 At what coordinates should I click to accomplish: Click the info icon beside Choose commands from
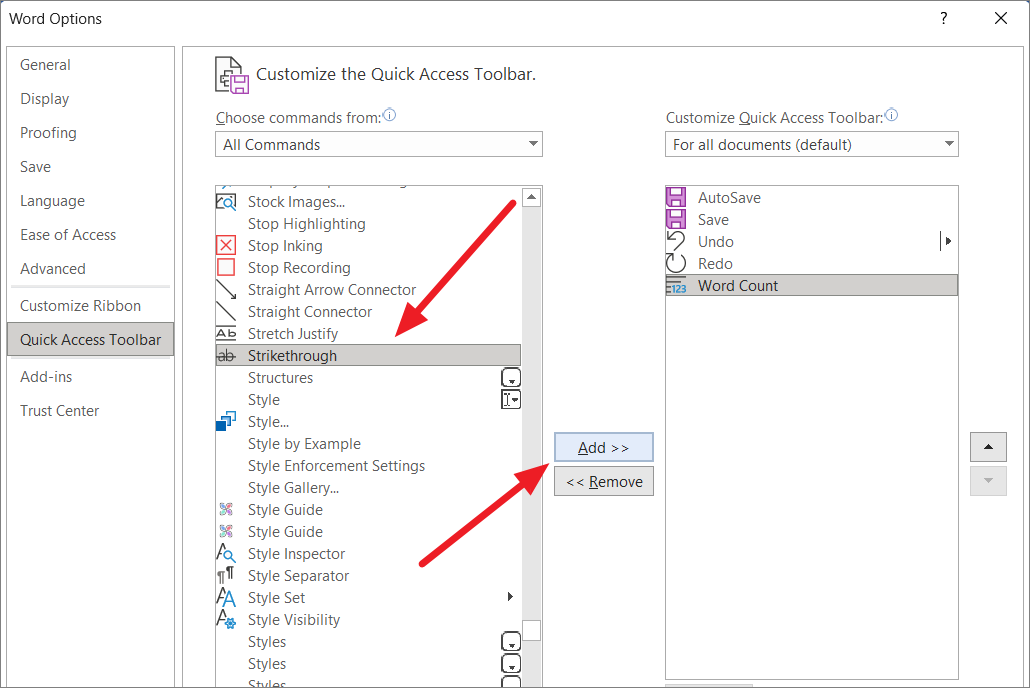coord(389,115)
